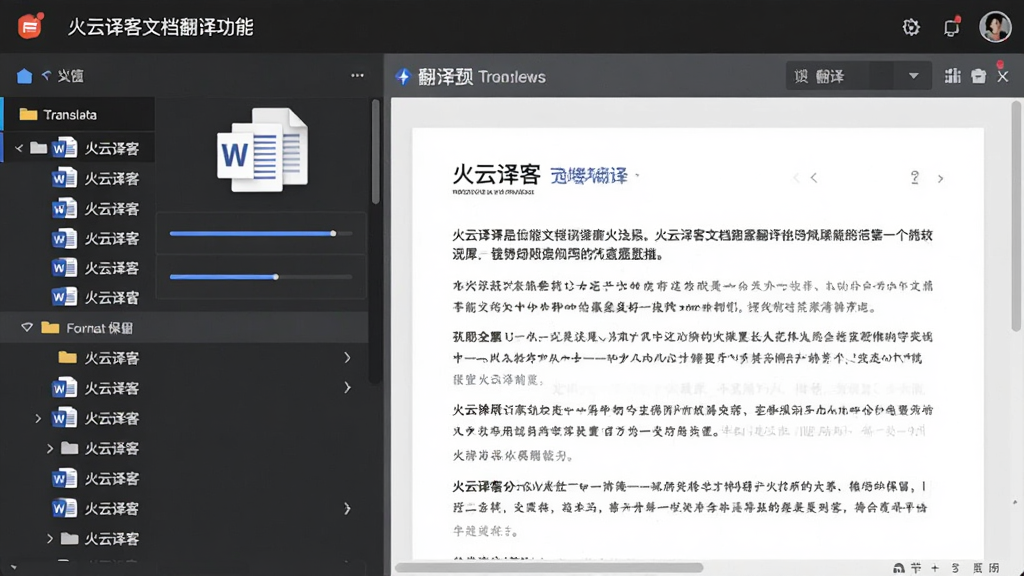Click the chevron on the yellow folder row under Format 保留
1024x576 pixels.
tap(347, 357)
